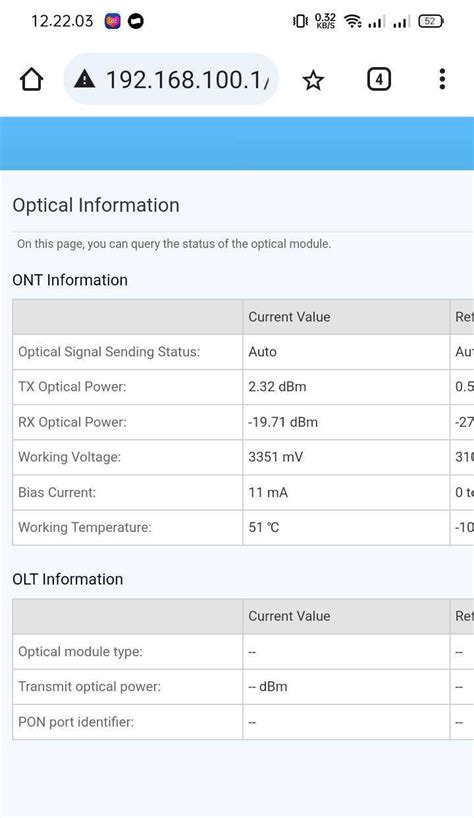474x818 pixels.
Task: Bookmark page with the star icon
Action: [x=313, y=80]
